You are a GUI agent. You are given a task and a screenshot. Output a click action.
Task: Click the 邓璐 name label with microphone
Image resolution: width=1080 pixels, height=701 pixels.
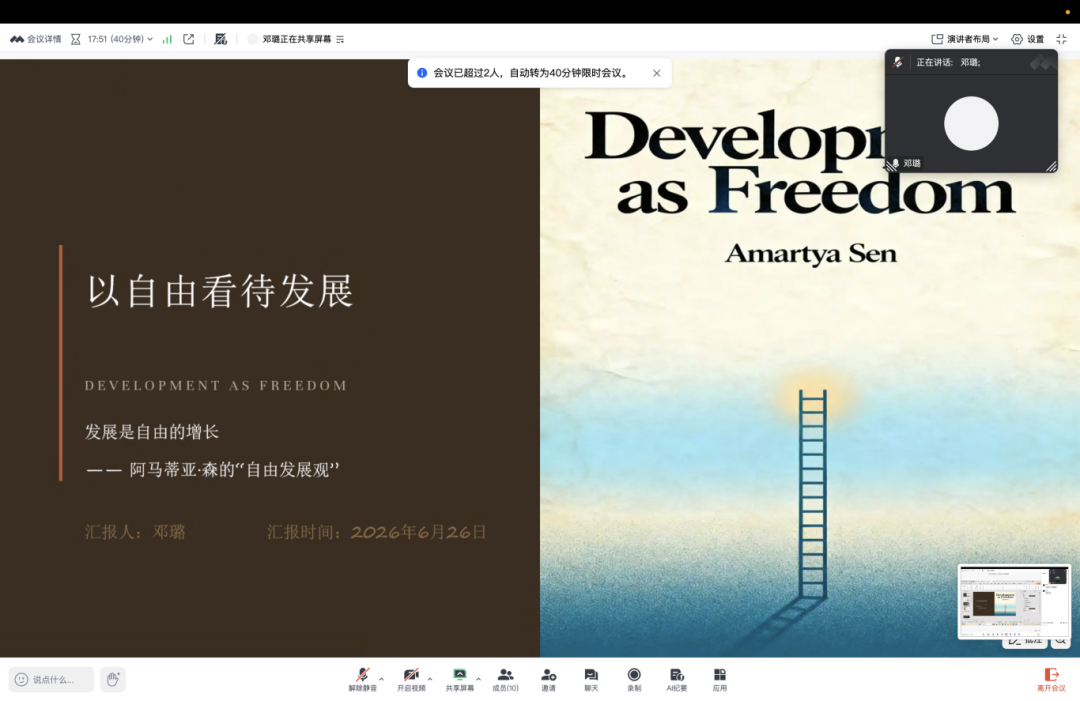click(905, 163)
